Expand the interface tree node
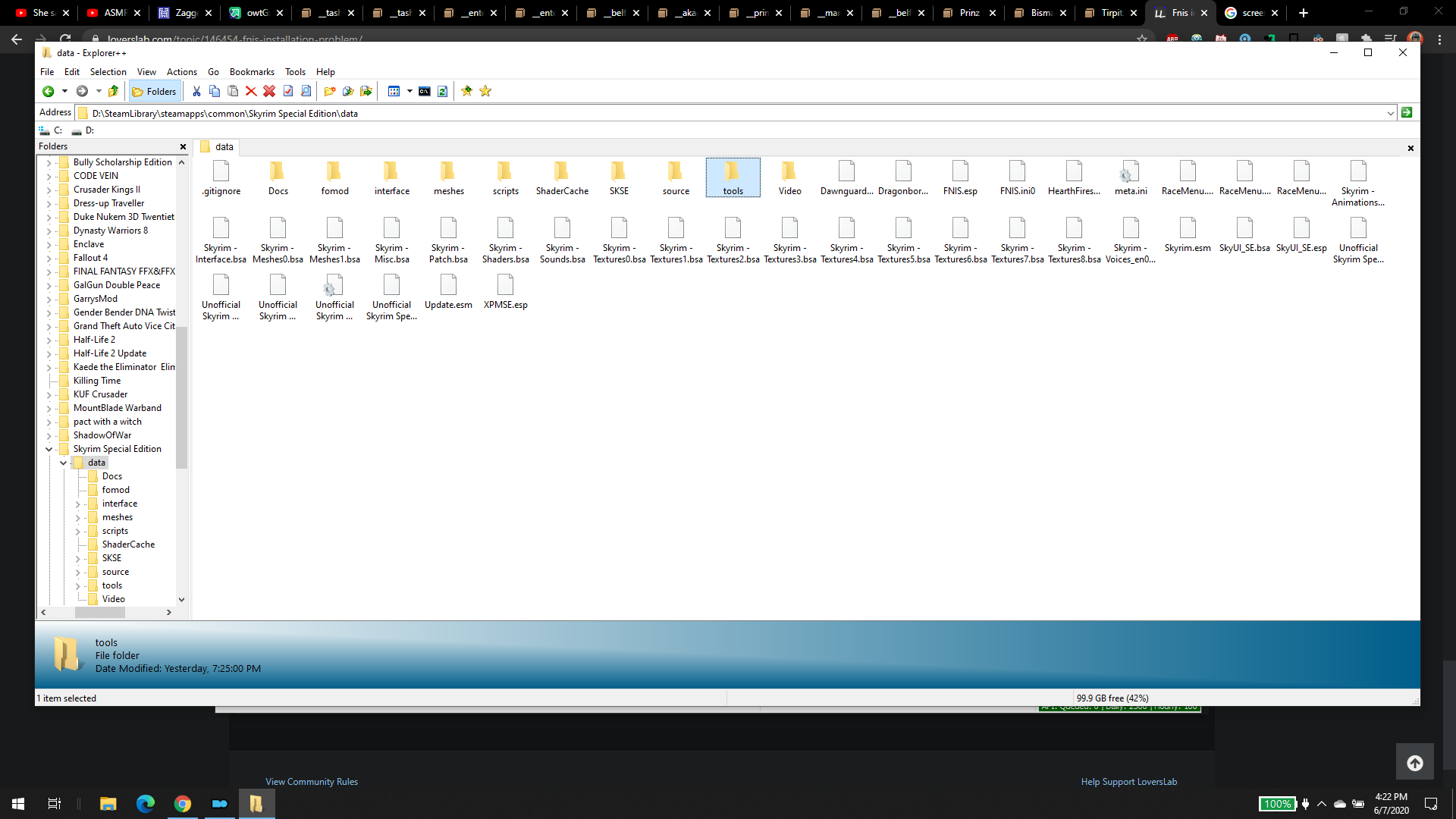This screenshot has width=1456, height=819. click(x=77, y=504)
